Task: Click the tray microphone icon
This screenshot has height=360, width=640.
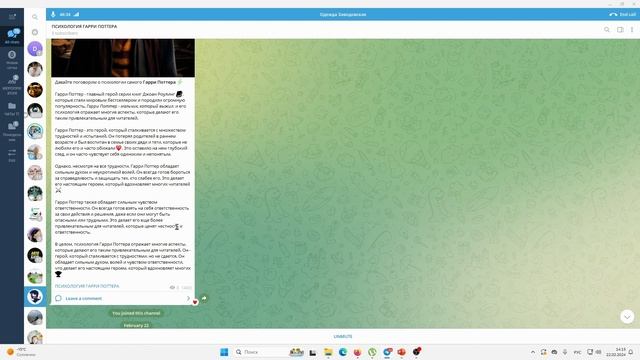Action: point(565,352)
